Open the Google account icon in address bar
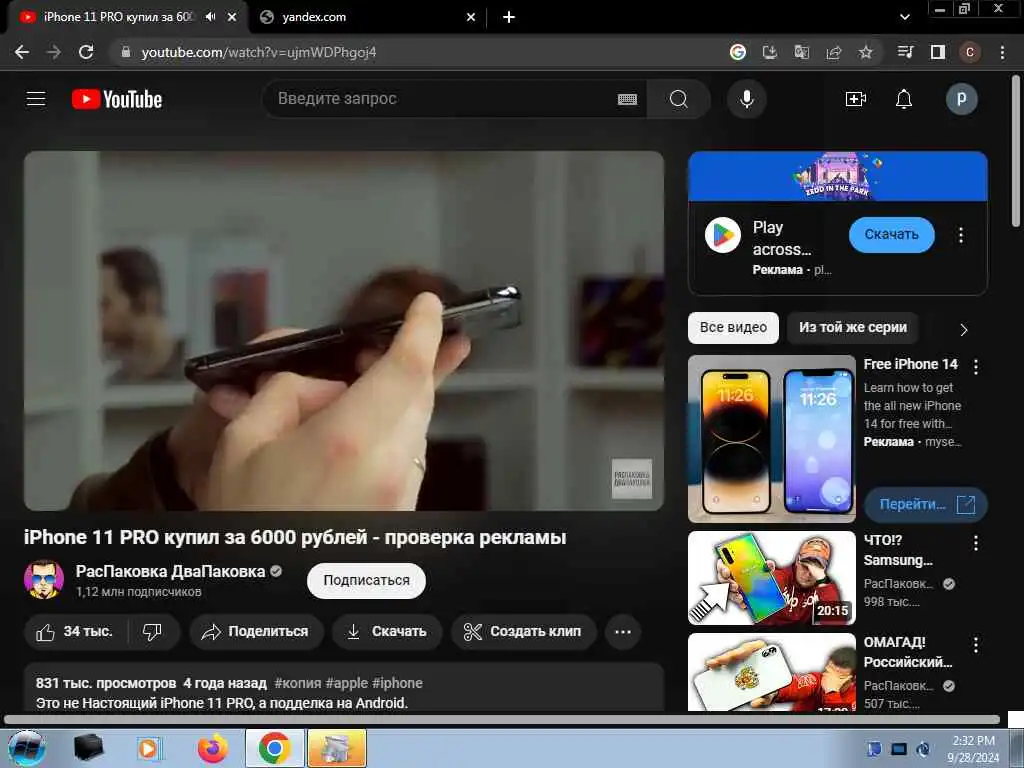The width and height of the screenshot is (1024, 768). click(738, 52)
